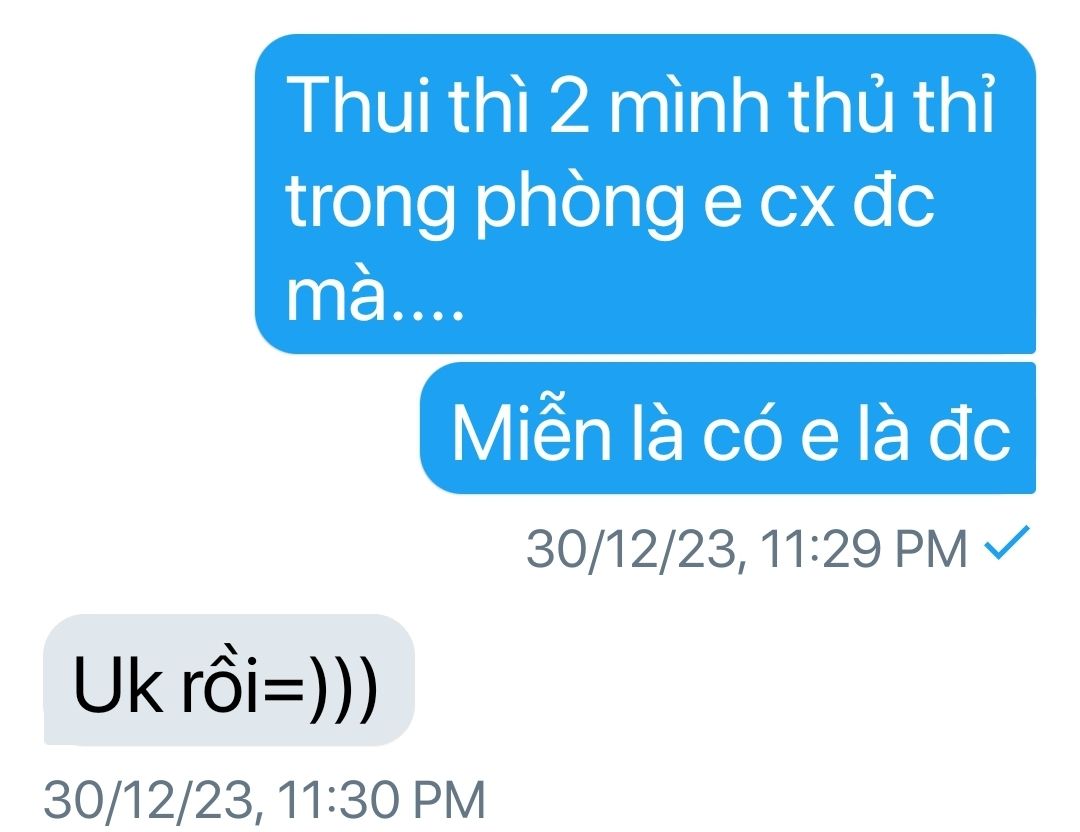Tap the 'Miễn là có e là đc' bubble
Viewport: 1080px width, 832px height.
point(728,428)
